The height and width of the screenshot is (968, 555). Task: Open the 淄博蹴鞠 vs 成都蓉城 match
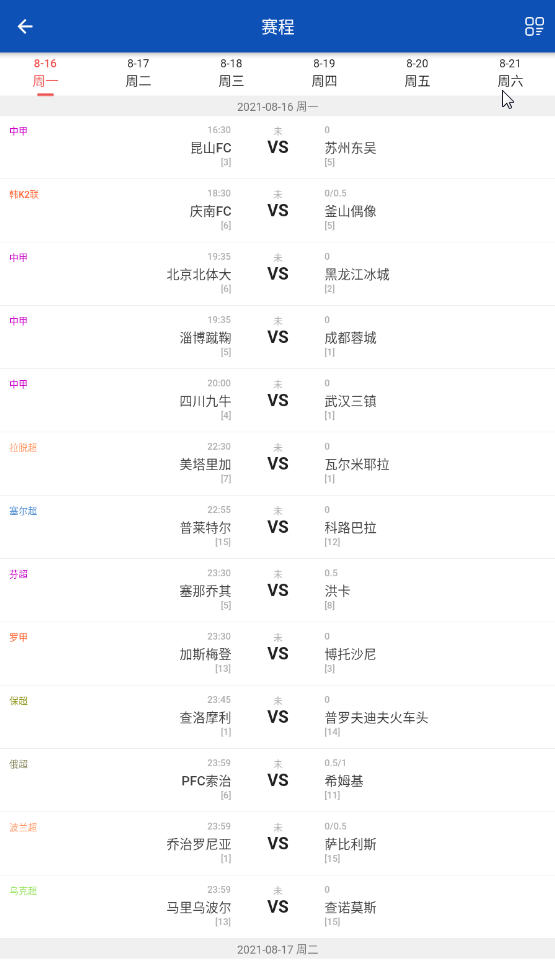point(277,338)
